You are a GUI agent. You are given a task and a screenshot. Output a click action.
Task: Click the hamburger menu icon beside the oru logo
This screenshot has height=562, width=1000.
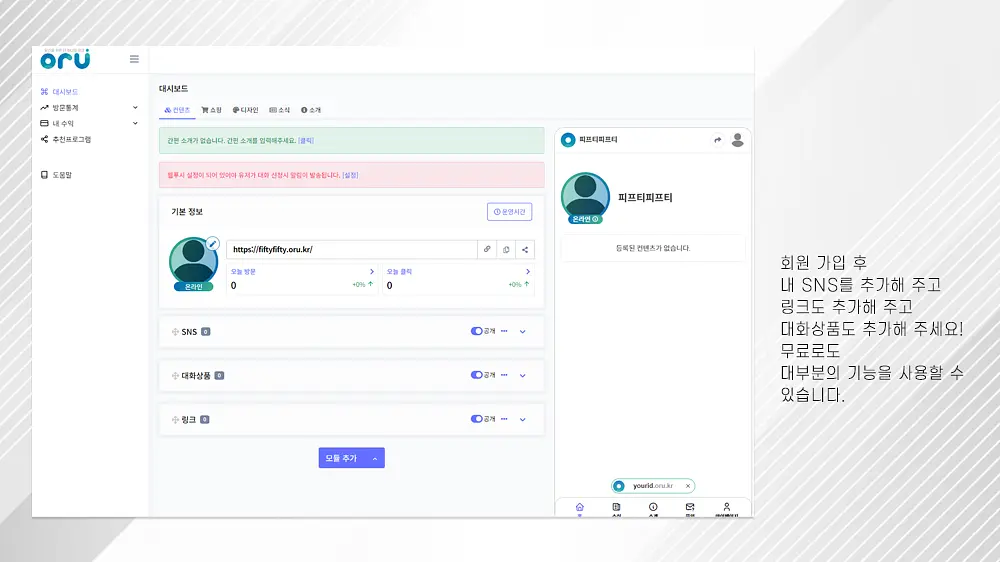tap(134, 59)
